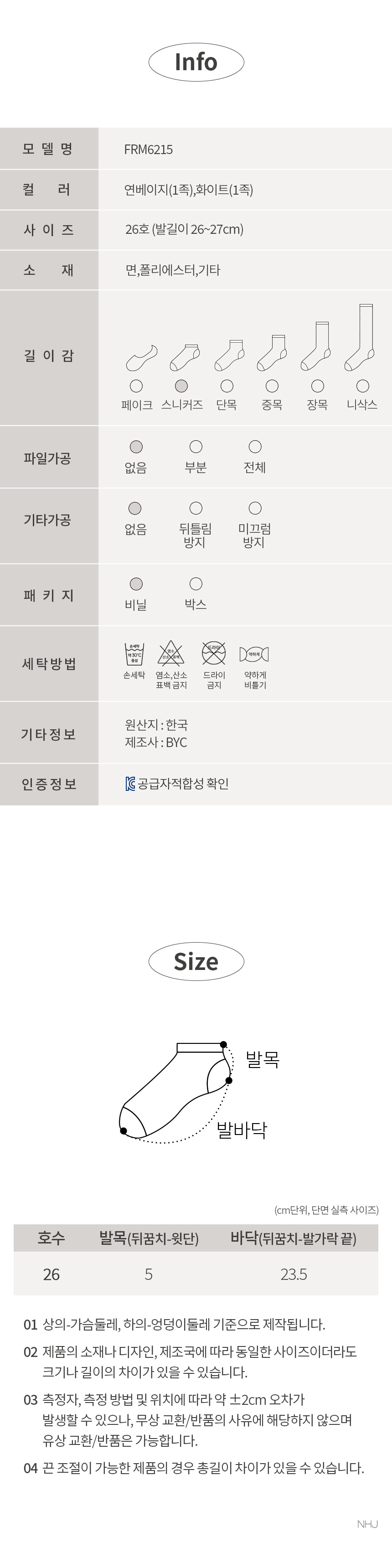This screenshot has height=1568, width=392.
Task: Click the wring gently (약하게 비틀기) icon
Action: 254,655
